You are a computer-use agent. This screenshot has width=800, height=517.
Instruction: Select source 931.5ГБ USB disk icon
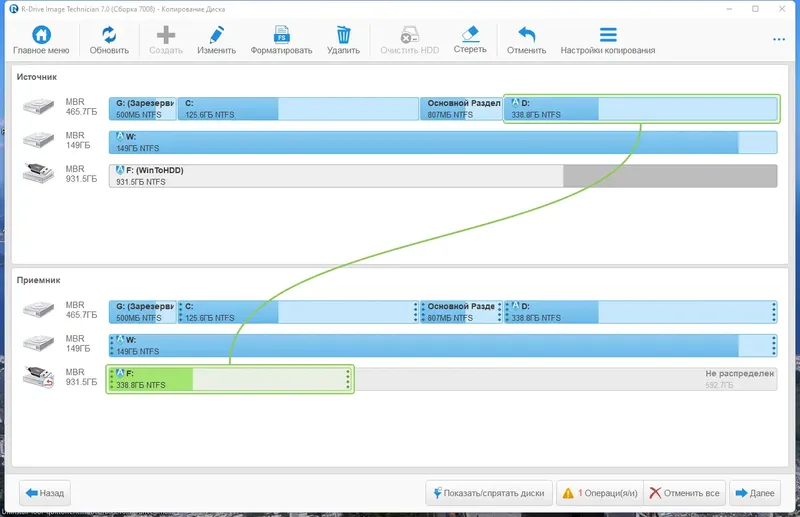38,174
